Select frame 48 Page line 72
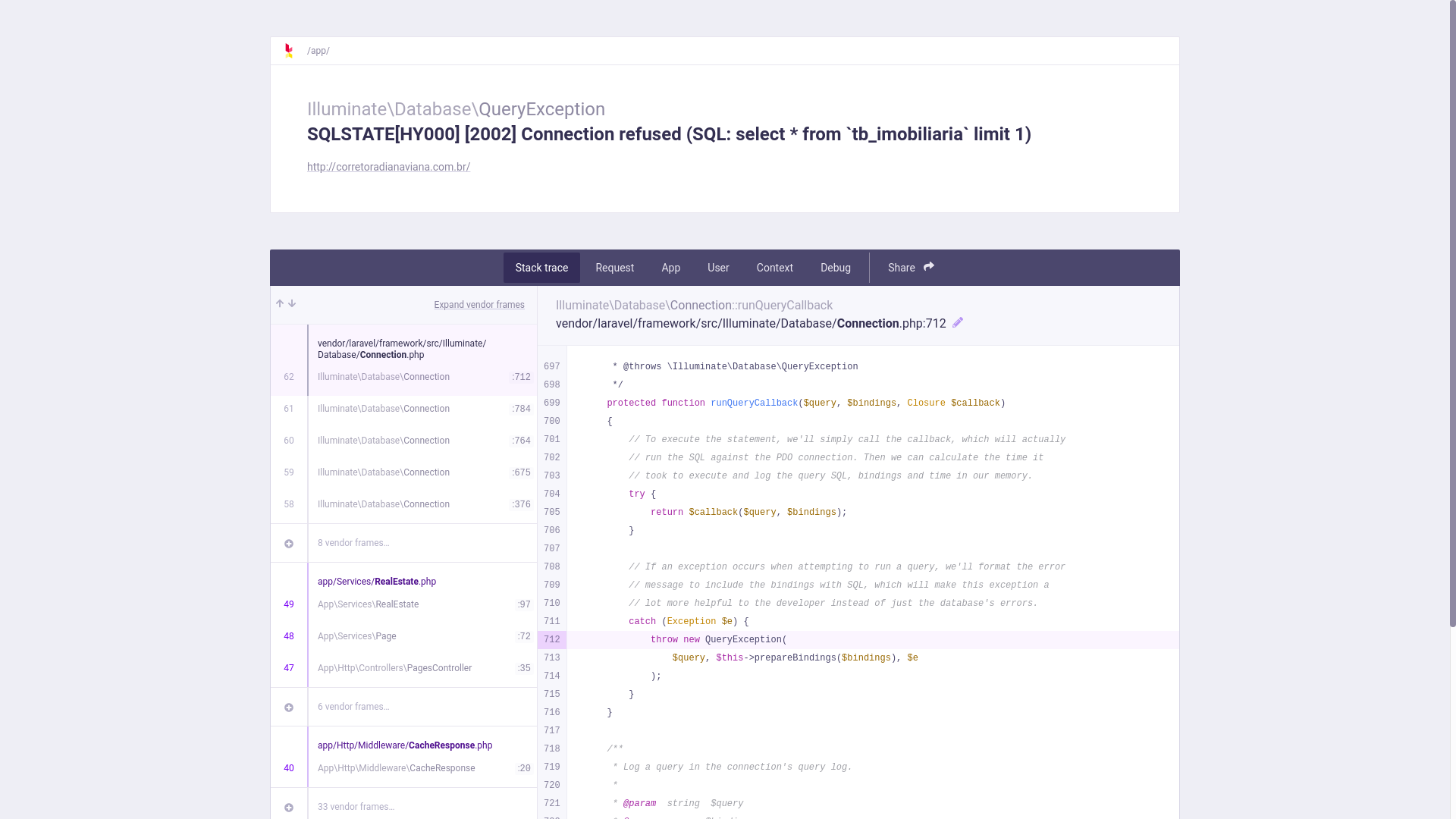The width and height of the screenshot is (1456, 819). coord(403,636)
